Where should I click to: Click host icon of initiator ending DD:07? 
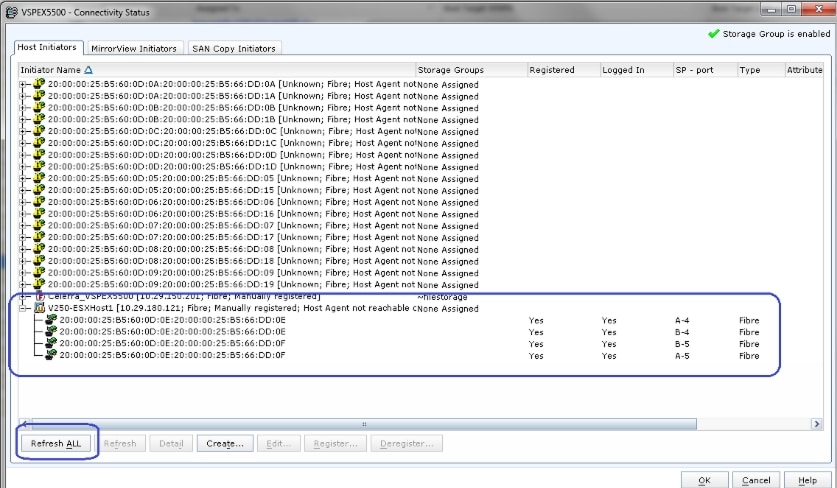click(39, 225)
